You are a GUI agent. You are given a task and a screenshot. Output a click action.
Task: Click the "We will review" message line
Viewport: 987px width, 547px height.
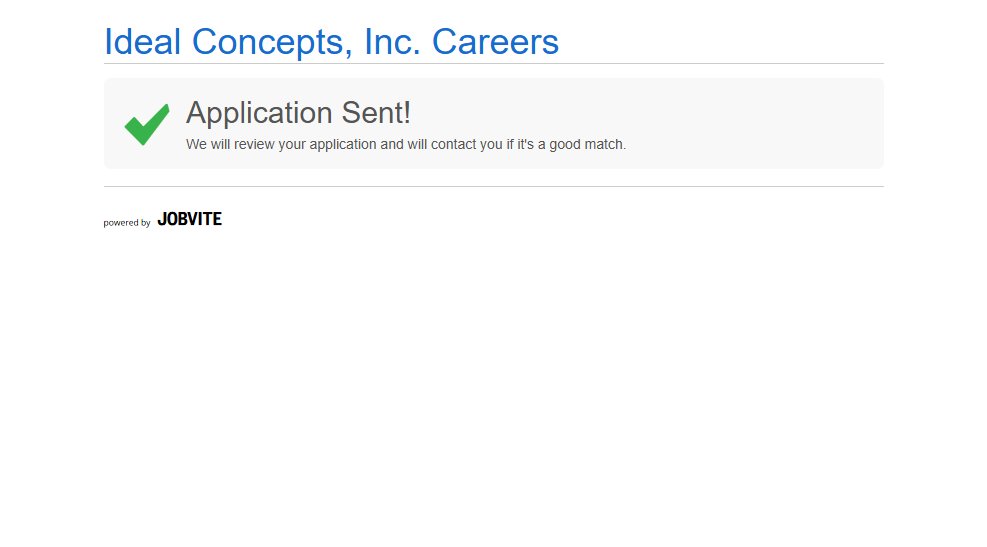pos(405,144)
